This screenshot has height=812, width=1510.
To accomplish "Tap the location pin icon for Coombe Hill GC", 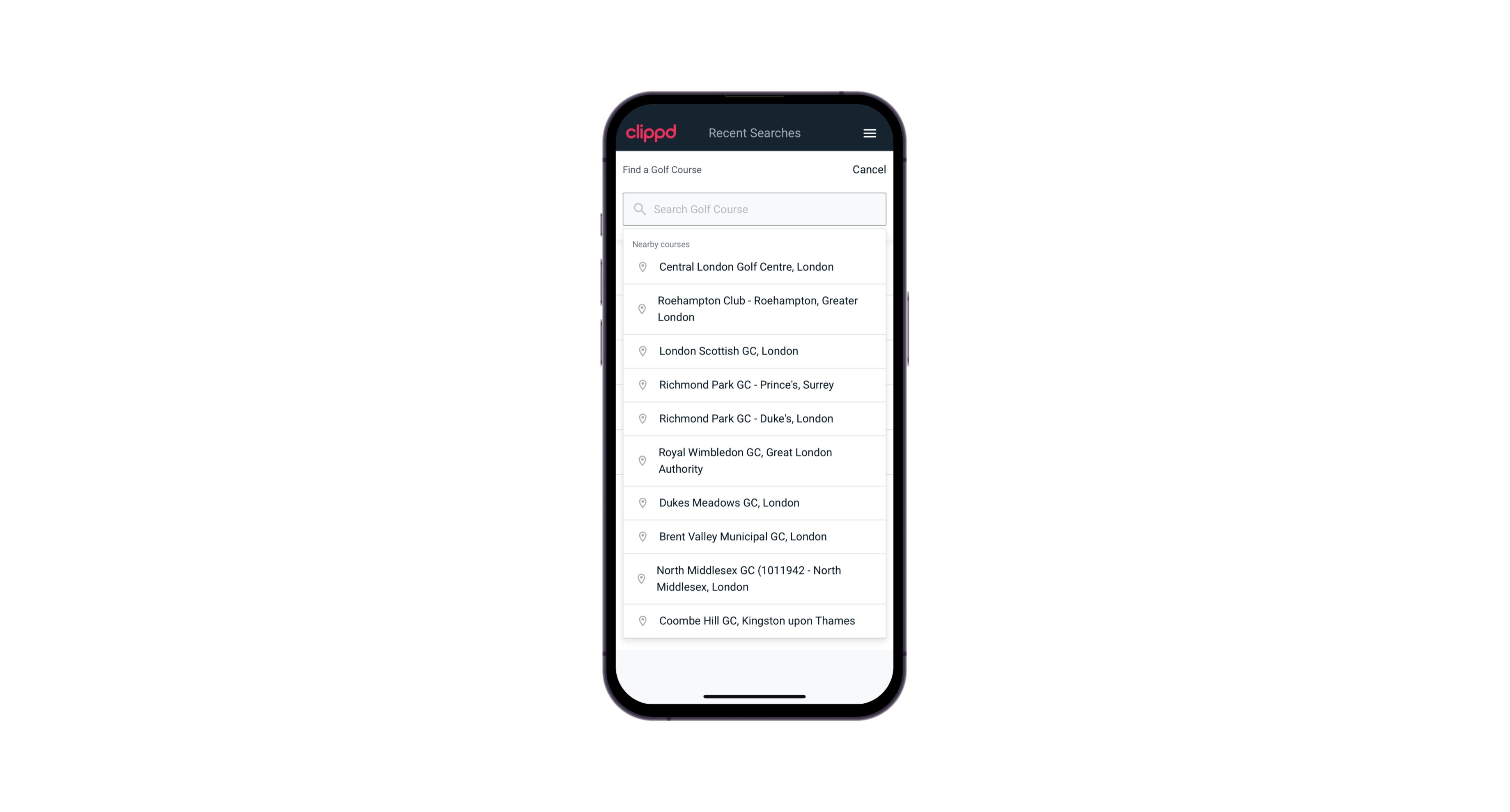I will click(x=640, y=620).
